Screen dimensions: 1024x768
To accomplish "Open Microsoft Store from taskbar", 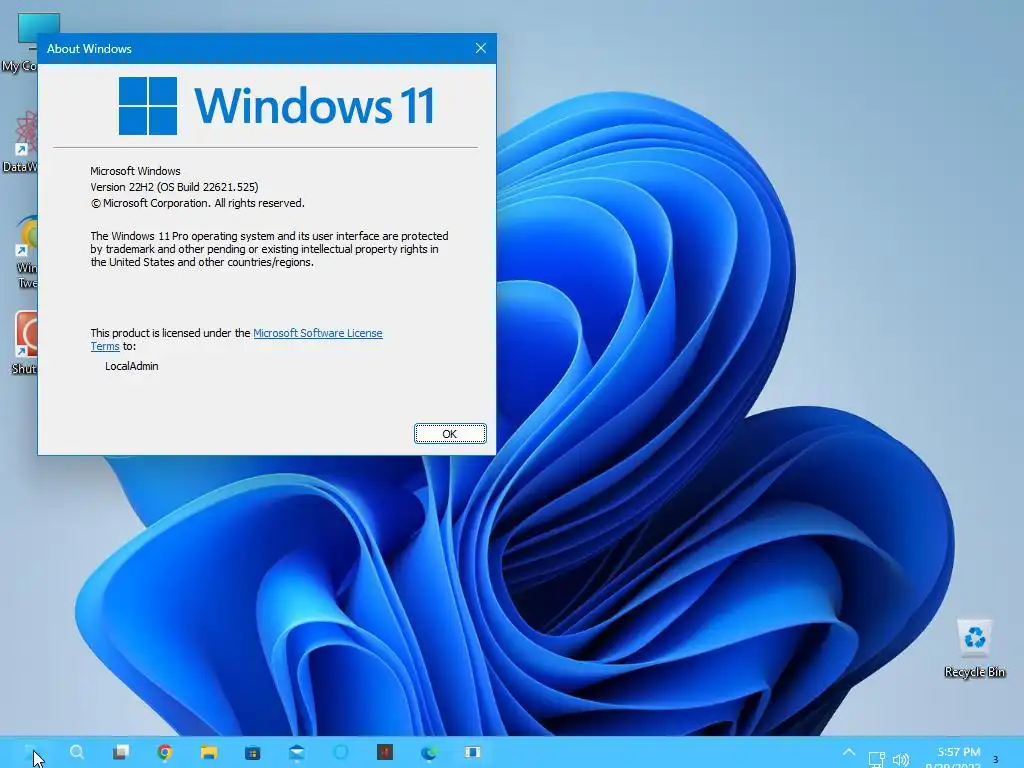I will tap(252, 752).
